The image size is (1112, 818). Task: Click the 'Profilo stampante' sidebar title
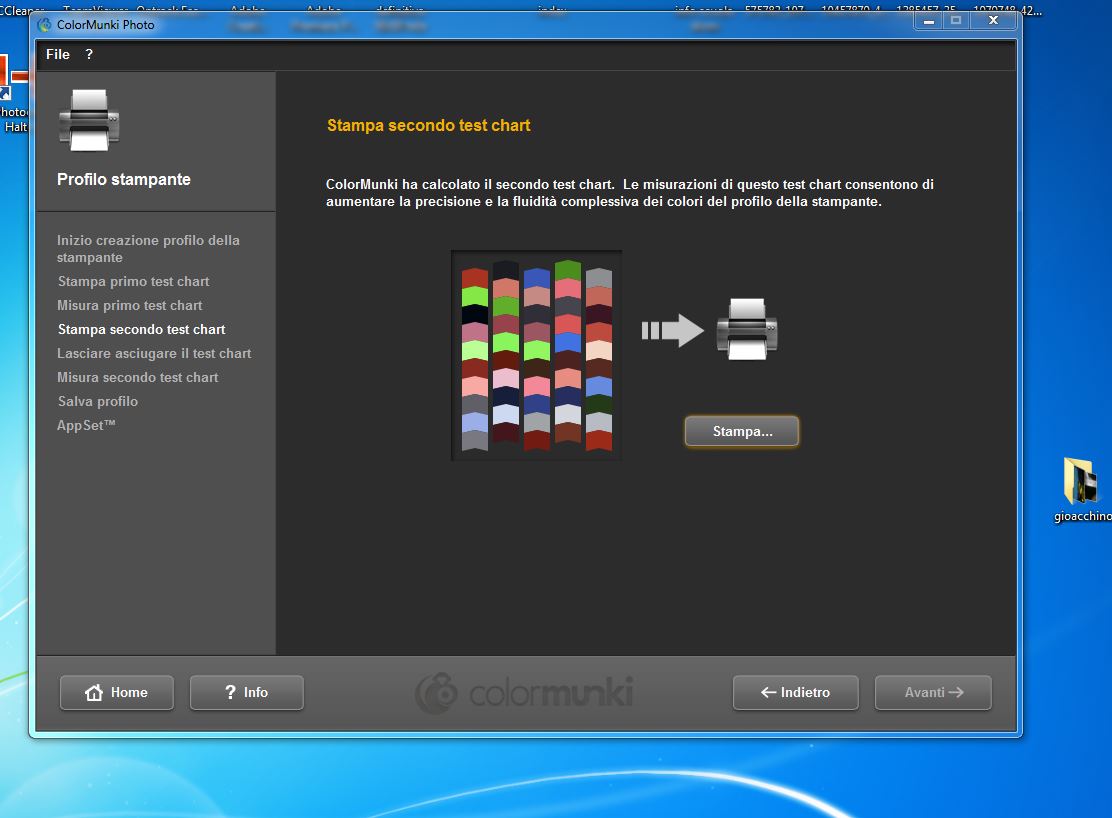click(x=123, y=179)
